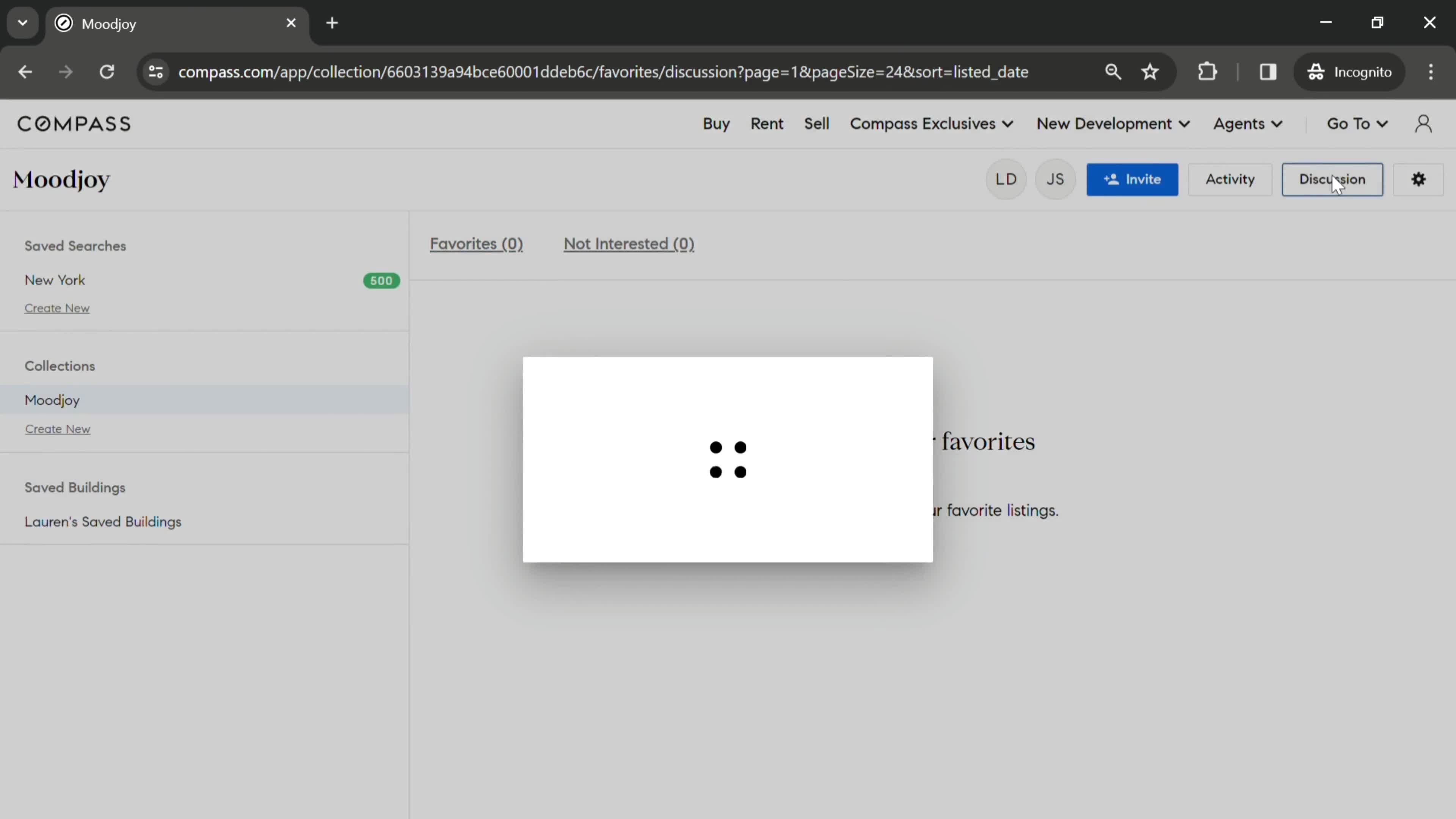Viewport: 1456px width, 819px height.
Task: Click the Moodjoy collection link
Action: (52, 399)
